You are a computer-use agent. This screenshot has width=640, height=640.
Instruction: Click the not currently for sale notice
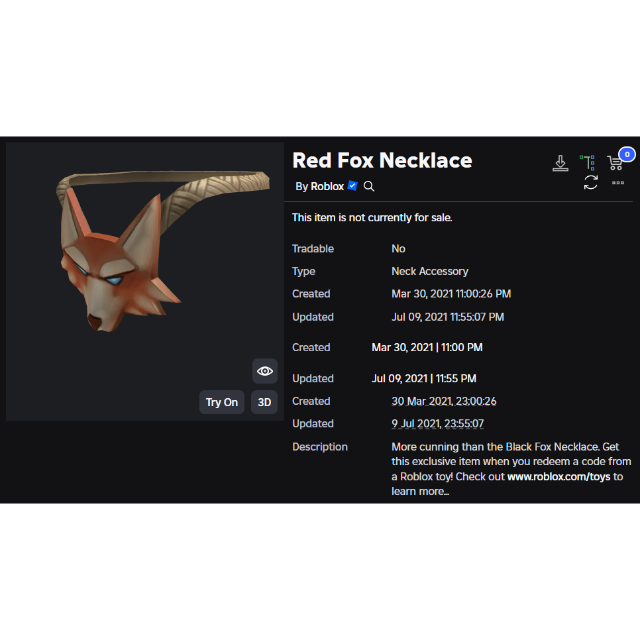point(372,218)
